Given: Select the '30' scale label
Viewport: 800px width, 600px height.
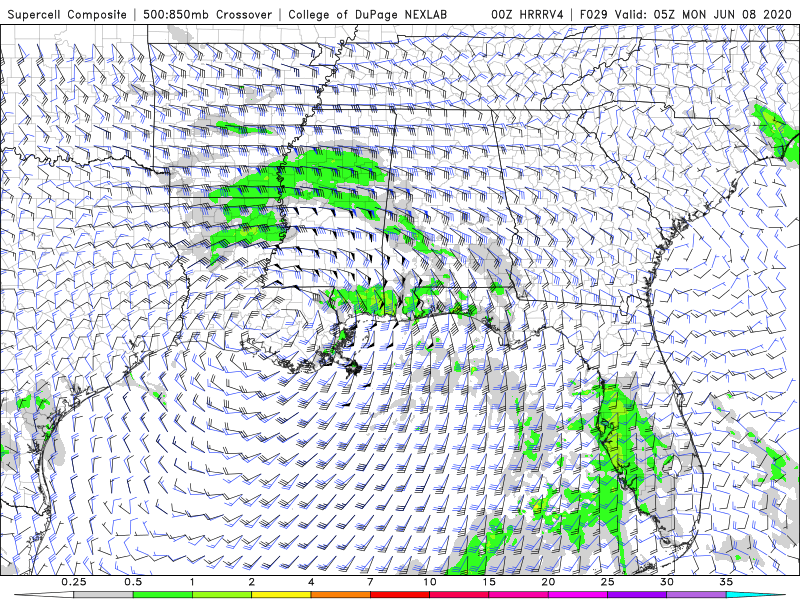Looking at the screenshot, I should 667,582.
